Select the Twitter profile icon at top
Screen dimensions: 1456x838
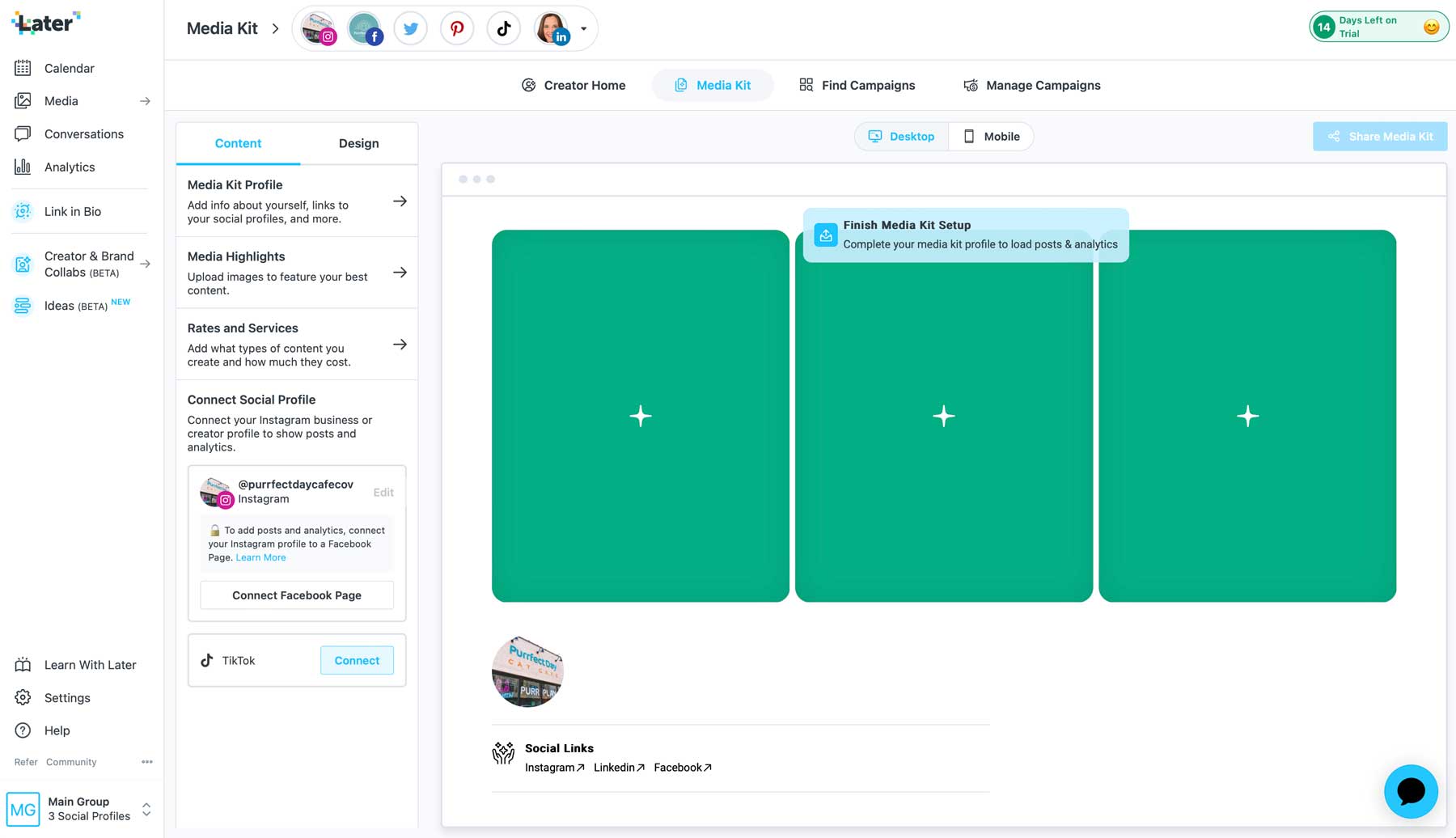tap(410, 28)
